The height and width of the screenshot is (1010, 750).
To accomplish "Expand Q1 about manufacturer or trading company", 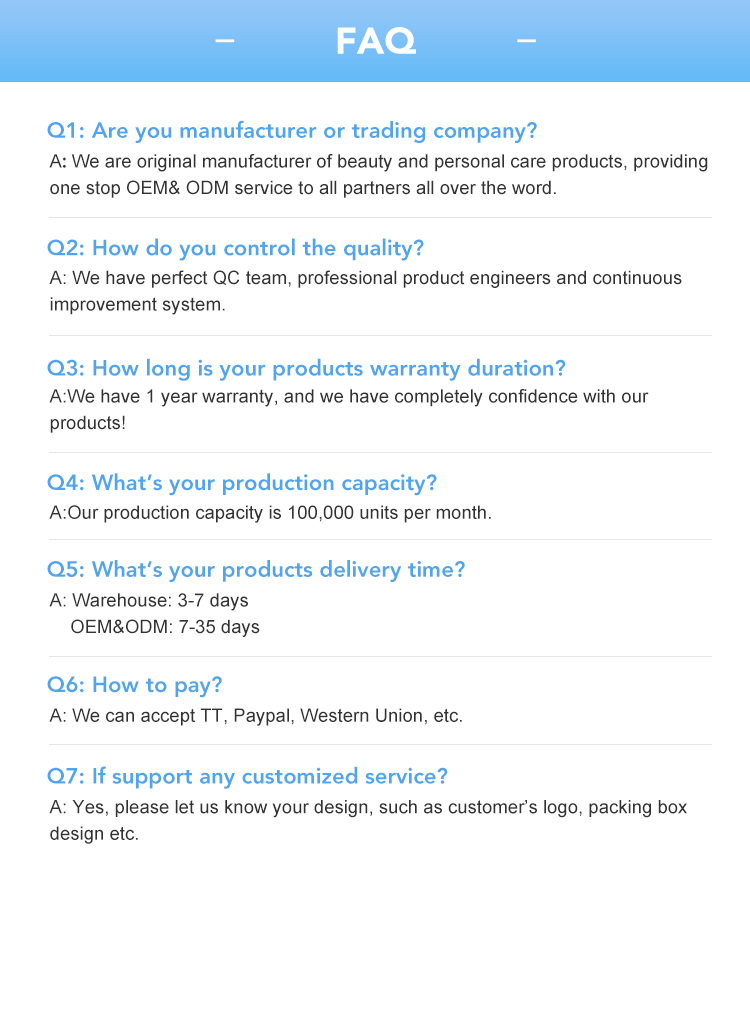I will coord(292,131).
